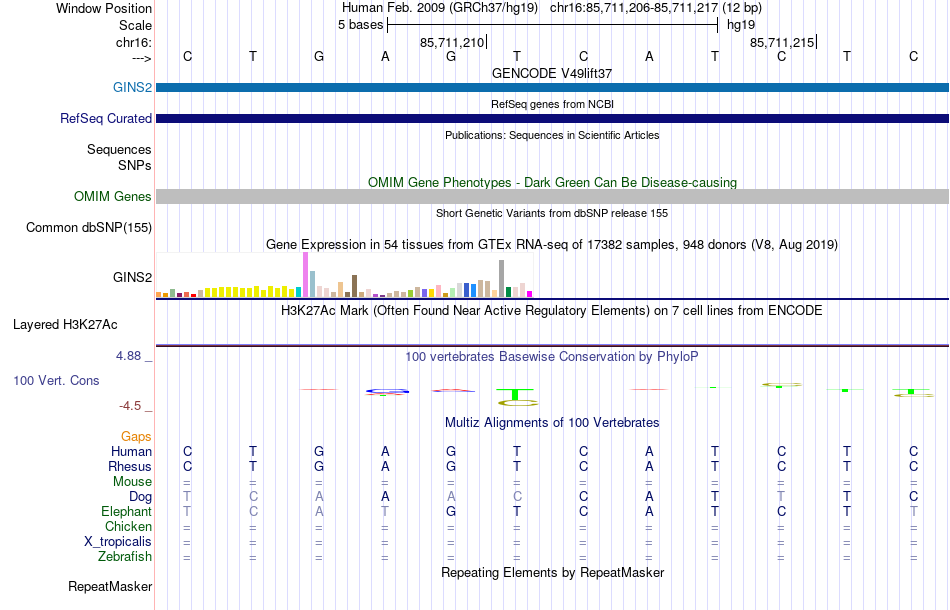Click the OMIM Genes track label
The width and height of the screenshot is (950, 610).
click(113, 196)
